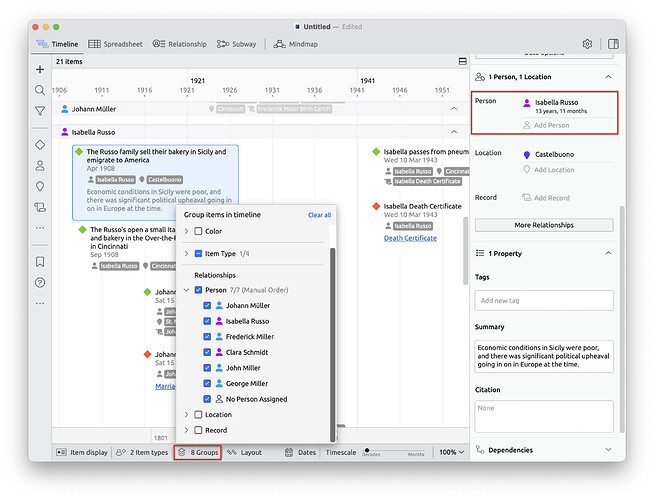This screenshot has height=500, width=655.
Task: Select the location pin icon in sidebar
Action: pos(40,186)
